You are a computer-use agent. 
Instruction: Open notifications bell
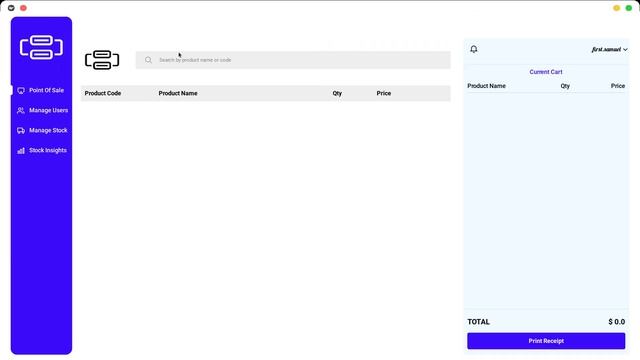click(473, 49)
